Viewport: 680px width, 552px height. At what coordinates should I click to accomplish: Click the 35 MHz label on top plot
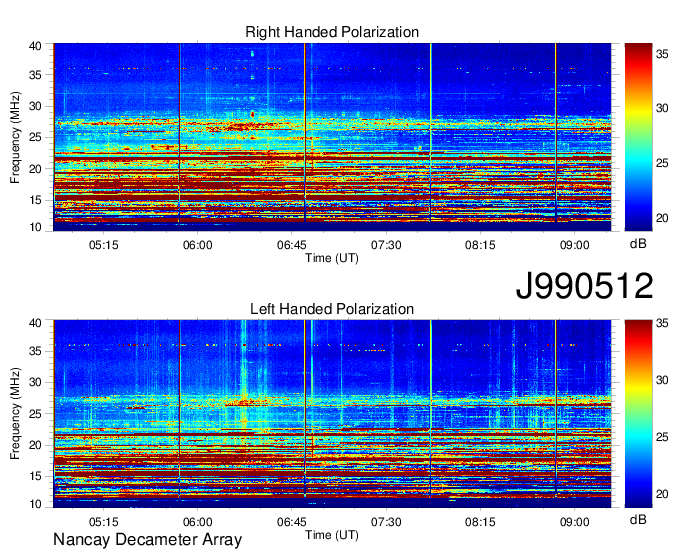click(36, 75)
